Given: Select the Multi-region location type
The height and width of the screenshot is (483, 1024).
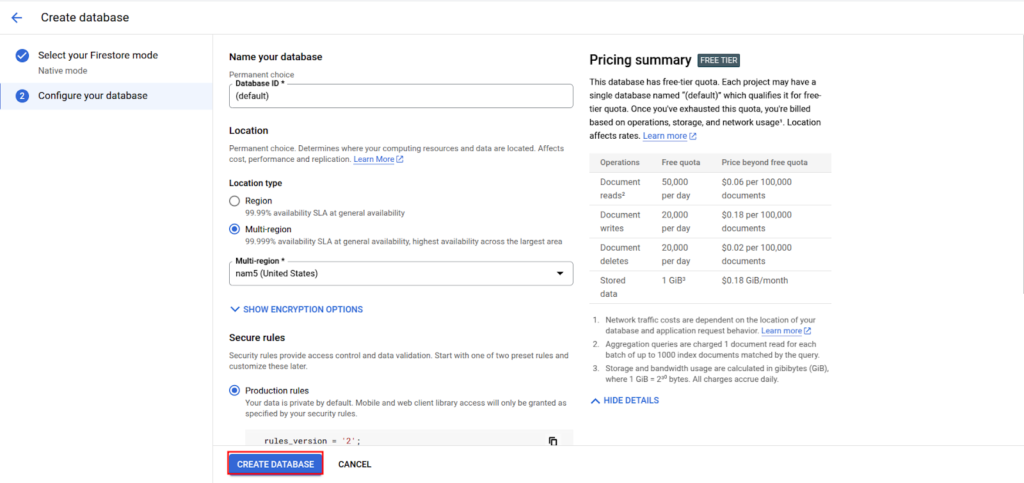Looking at the screenshot, I should click(234, 230).
